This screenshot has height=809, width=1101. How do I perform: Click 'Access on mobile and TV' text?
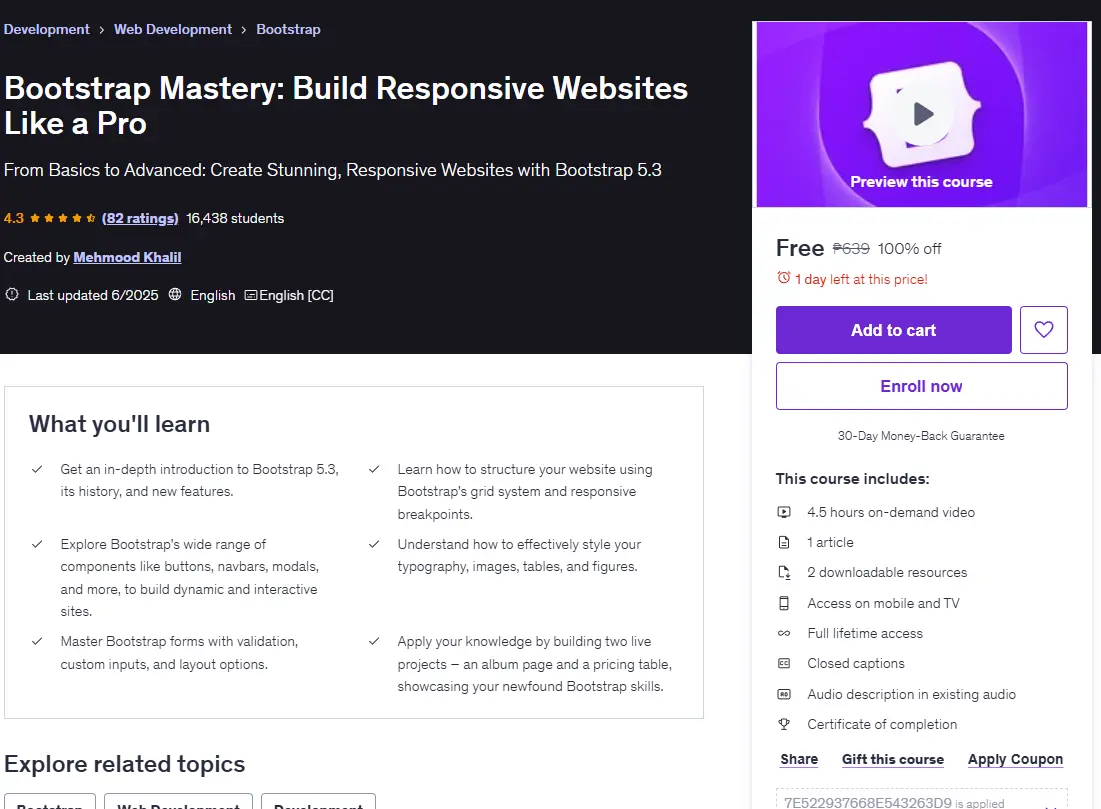(883, 603)
